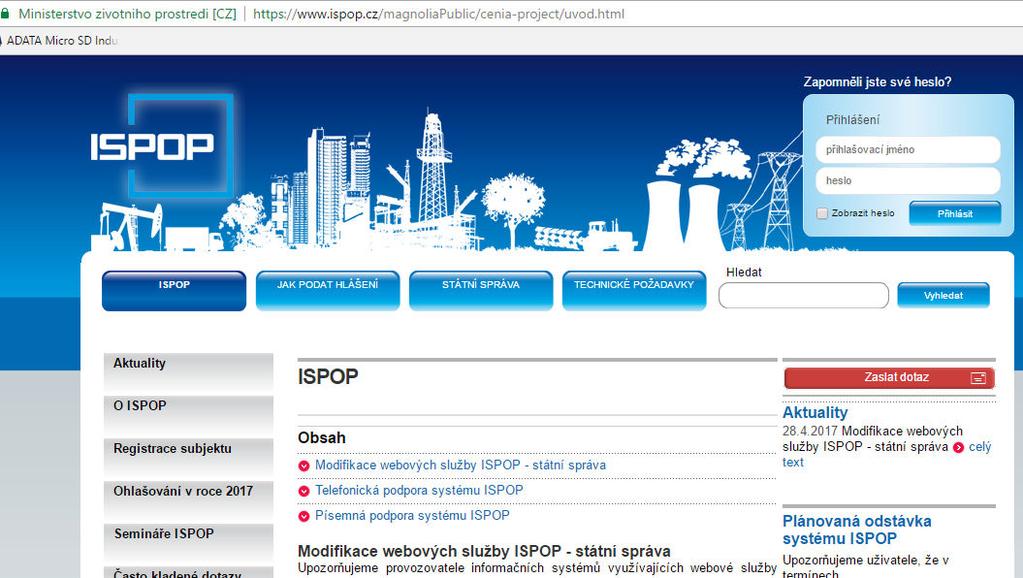Click the bold Modifikace webových služby article heading

point(484,551)
